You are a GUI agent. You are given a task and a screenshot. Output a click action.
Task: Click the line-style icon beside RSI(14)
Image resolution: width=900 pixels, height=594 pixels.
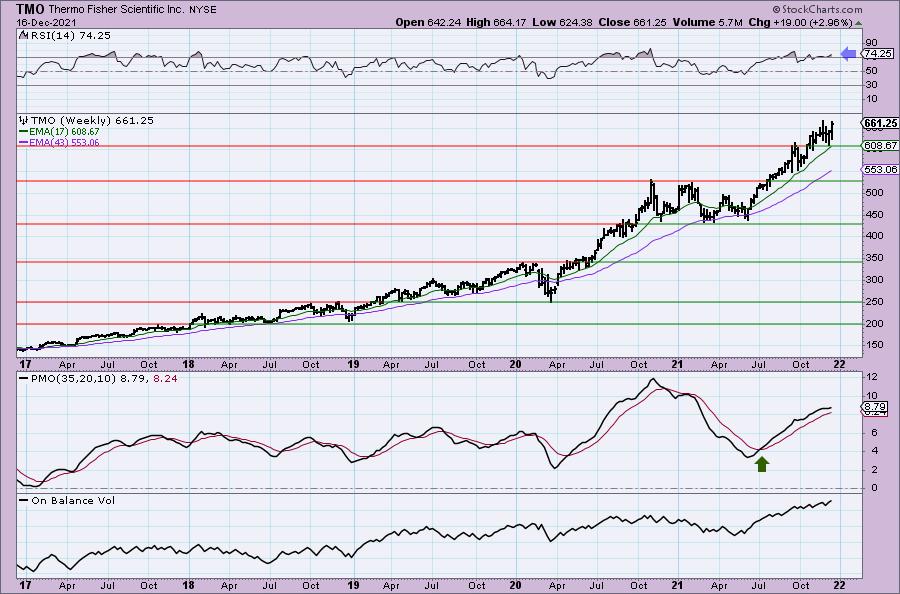pyautogui.click(x=22, y=35)
